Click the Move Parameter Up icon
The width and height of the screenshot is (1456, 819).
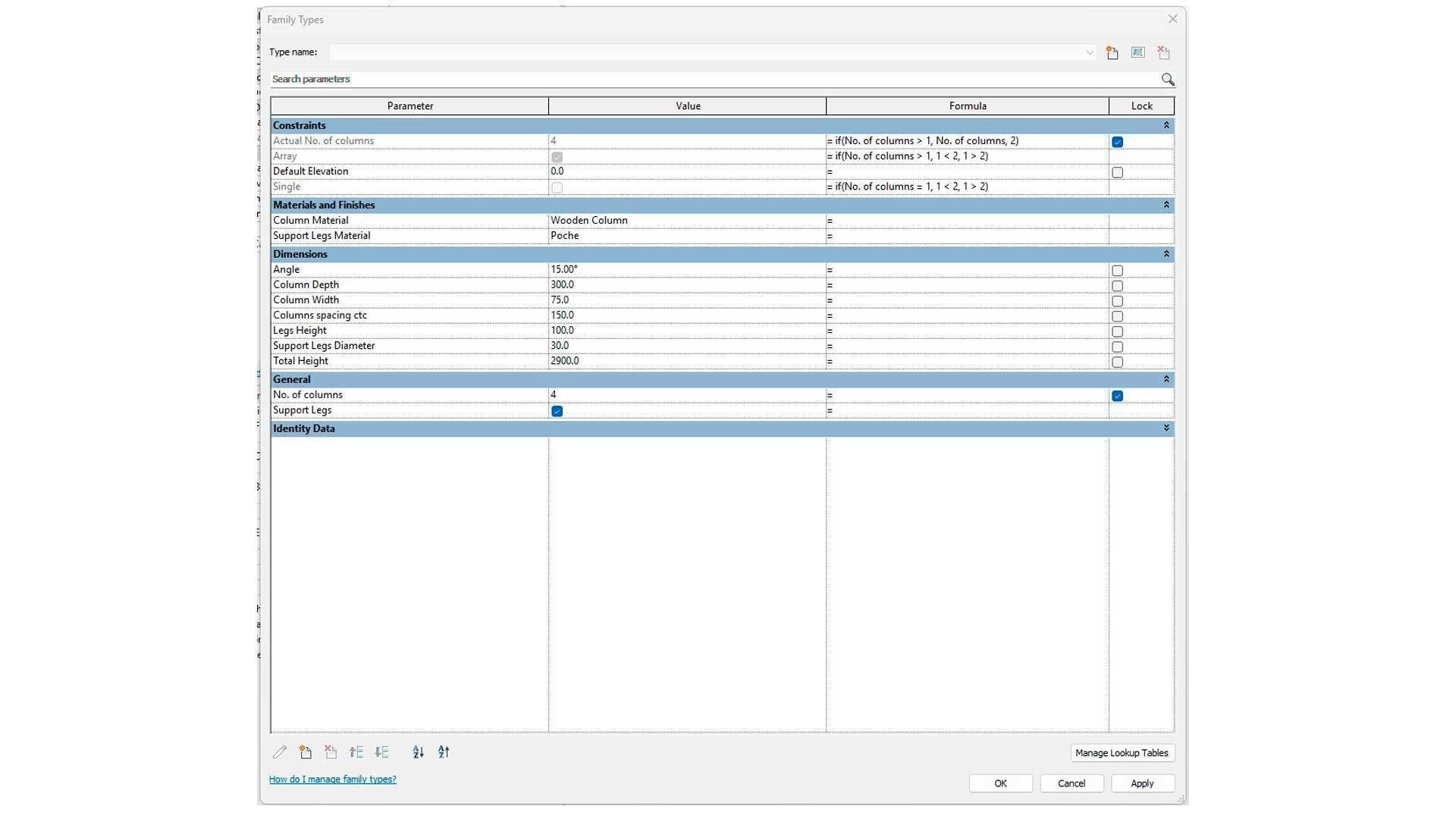click(356, 752)
